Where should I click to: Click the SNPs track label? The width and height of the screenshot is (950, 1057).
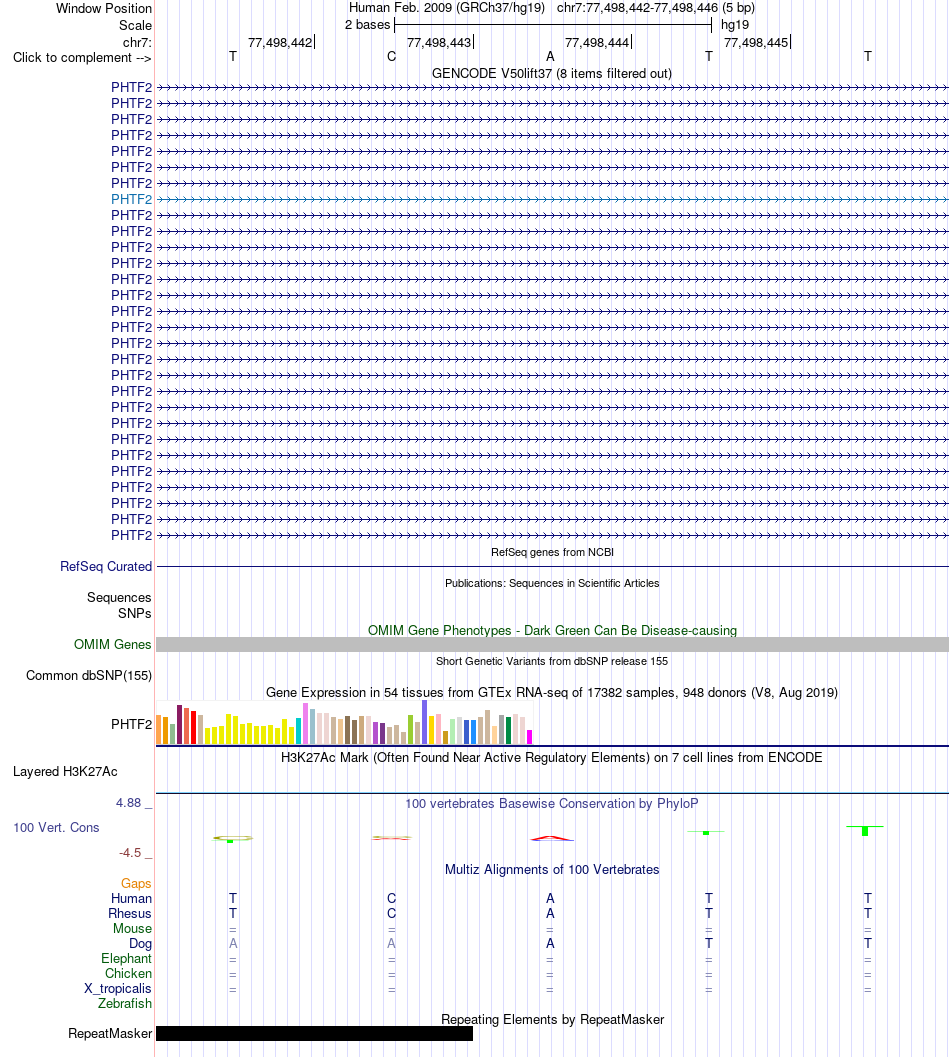[x=135, y=613]
